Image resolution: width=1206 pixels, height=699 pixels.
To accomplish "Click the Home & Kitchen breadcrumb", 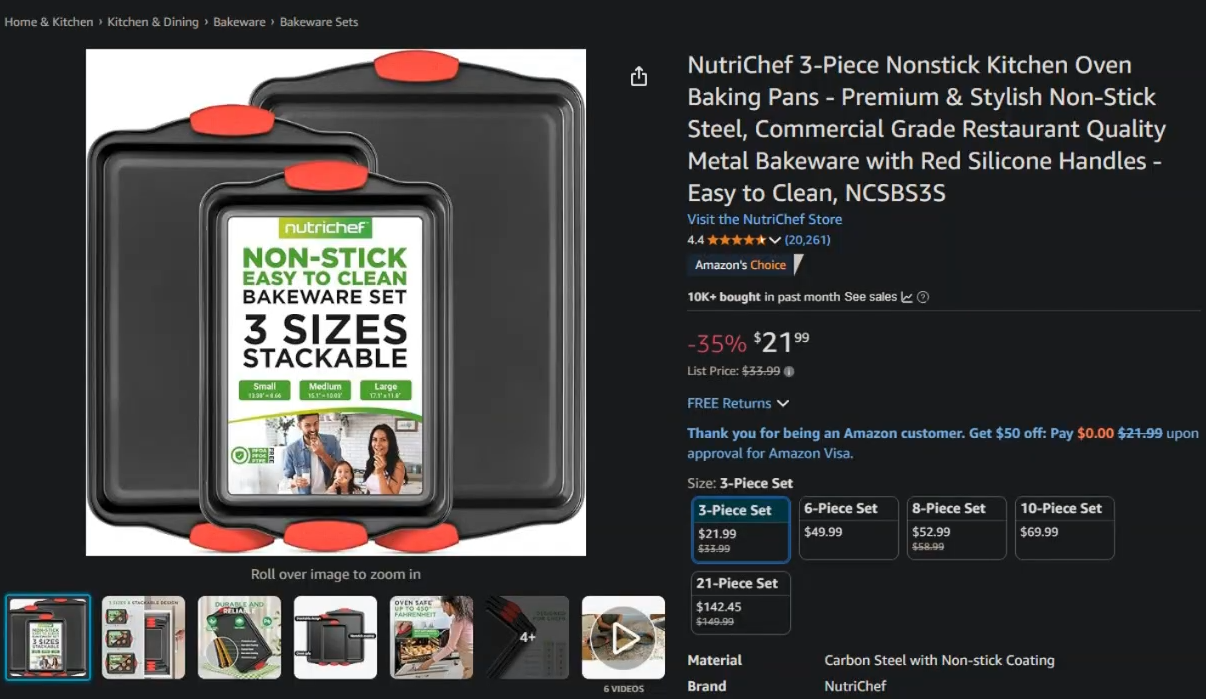I will click(x=49, y=22).
